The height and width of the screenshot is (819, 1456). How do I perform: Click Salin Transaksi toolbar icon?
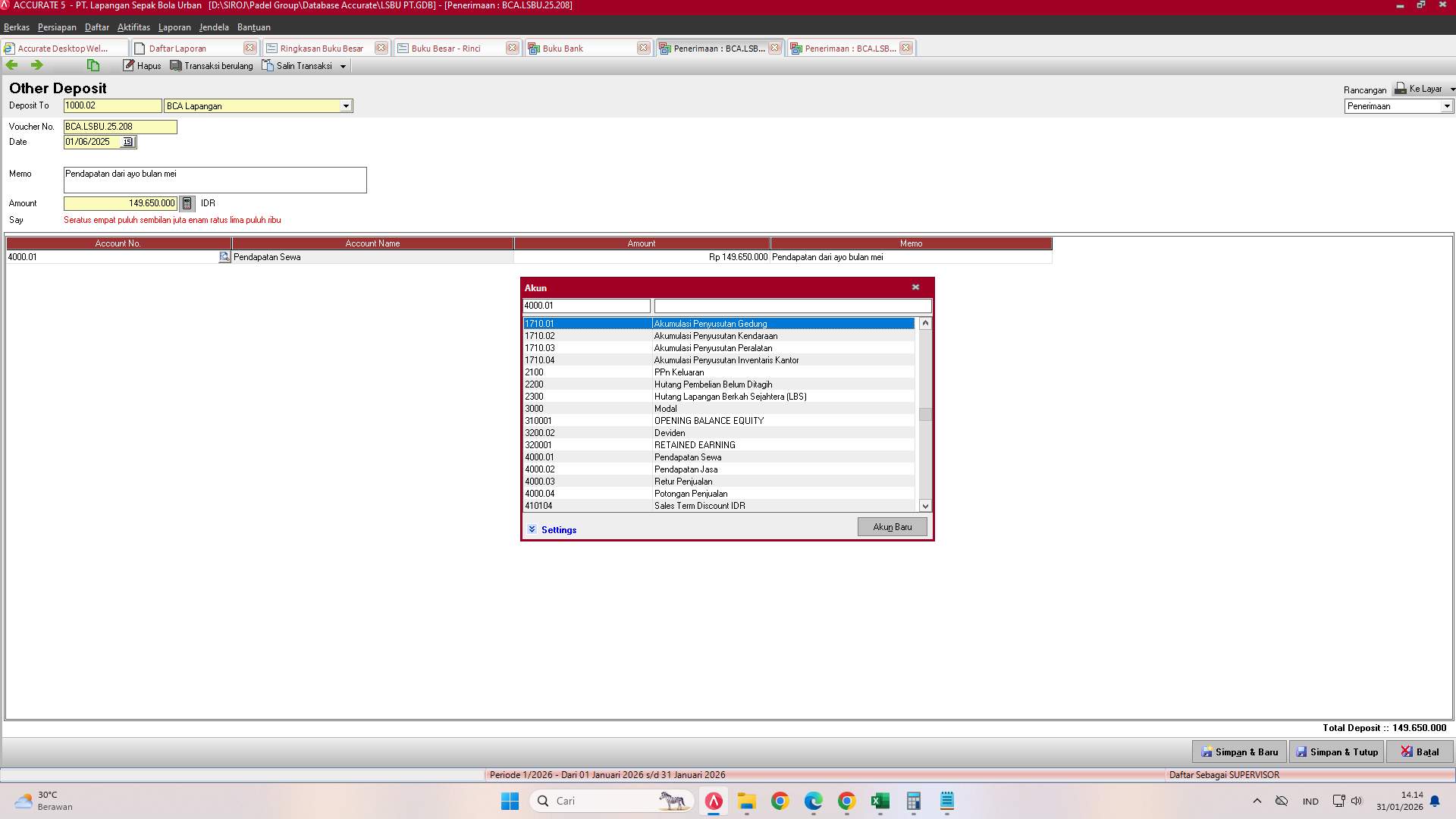tap(299, 65)
